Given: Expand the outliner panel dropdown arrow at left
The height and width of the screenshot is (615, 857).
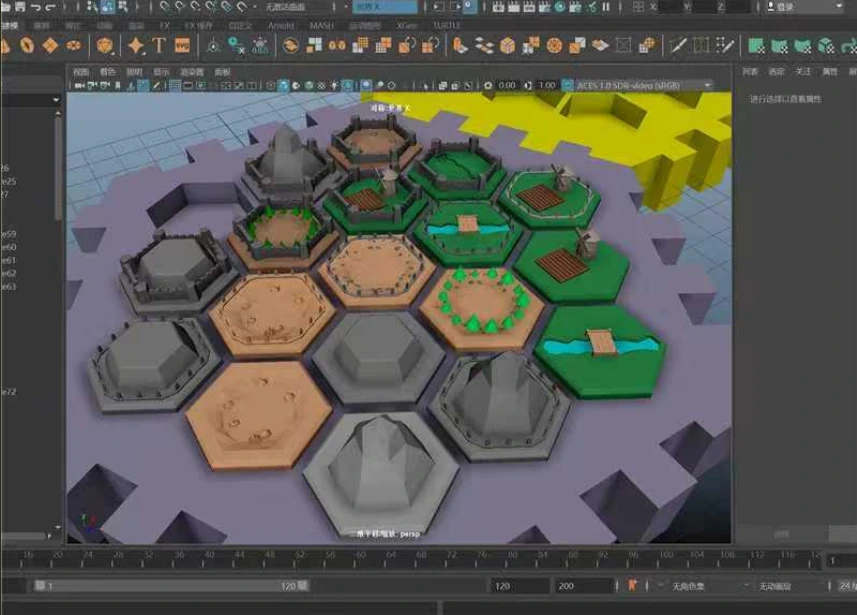Looking at the screenshot, I should point(56,100).
